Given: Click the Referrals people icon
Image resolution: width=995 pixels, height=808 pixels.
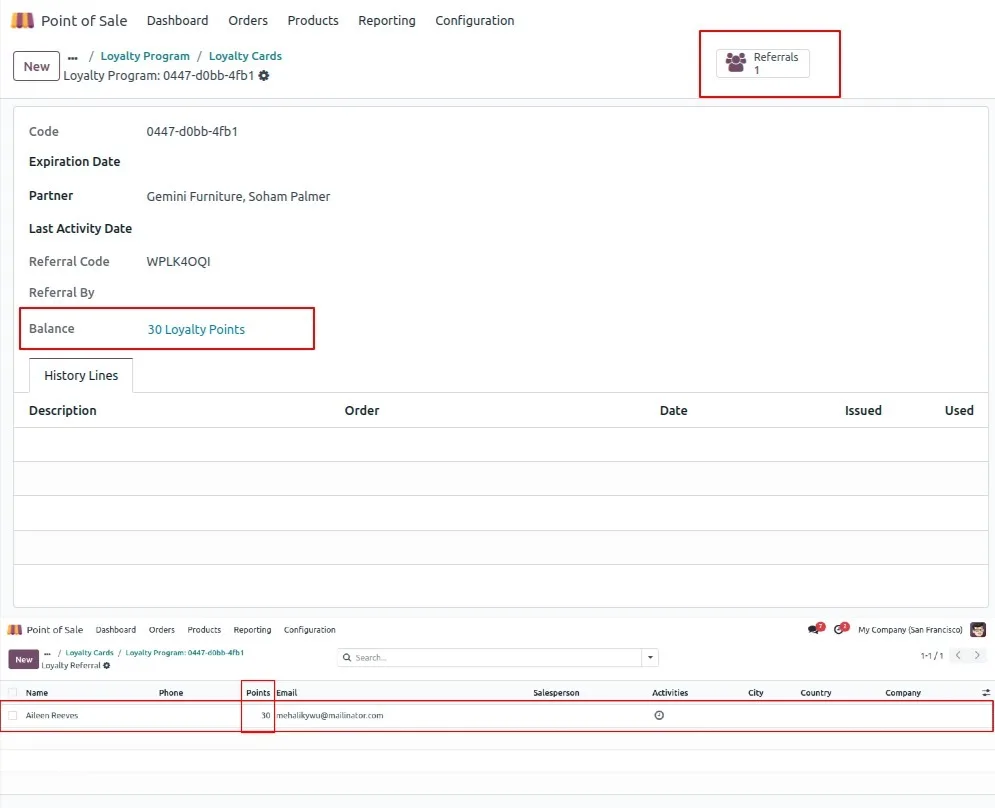Looking at the screenshot, I should point(735,62).
